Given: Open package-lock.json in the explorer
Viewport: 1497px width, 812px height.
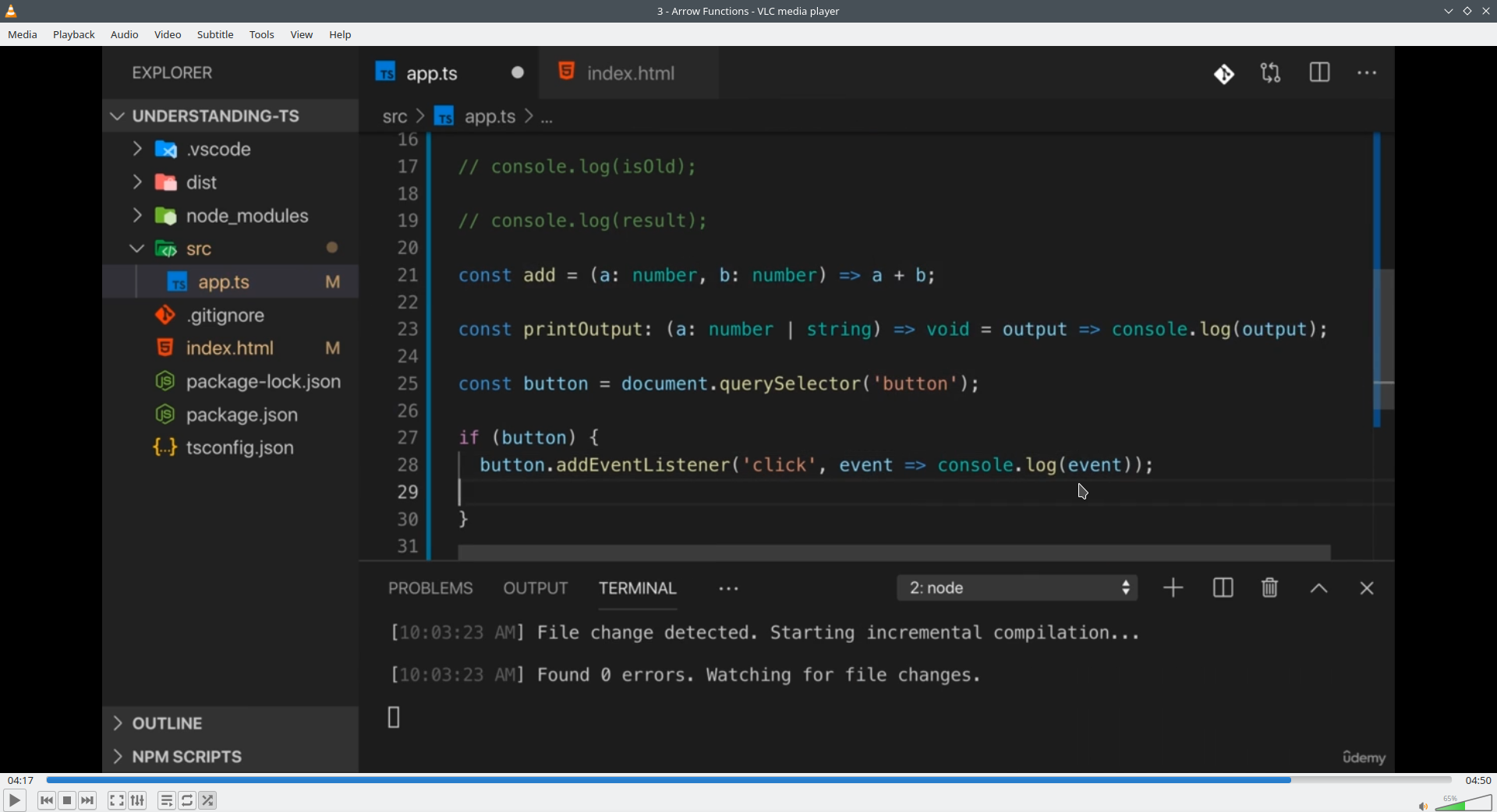Looking at the screenshot, I should click(230, 382).
